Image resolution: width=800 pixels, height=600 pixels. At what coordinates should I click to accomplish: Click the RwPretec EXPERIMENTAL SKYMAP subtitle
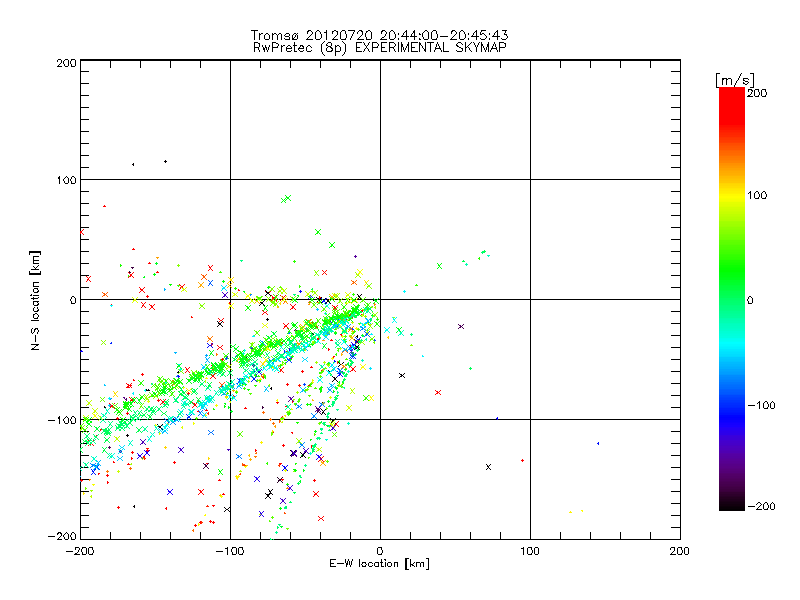(379, 47)
